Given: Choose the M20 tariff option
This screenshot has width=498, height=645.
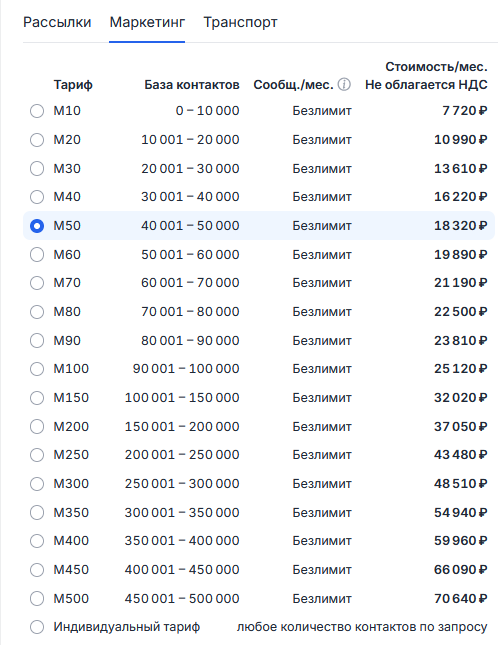Looking at the screenshot, I should click(x=37, y=140).
